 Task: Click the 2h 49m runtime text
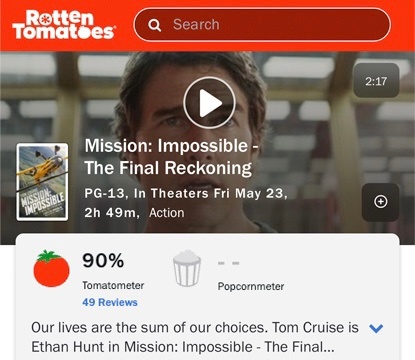click(x=112, y=213)
